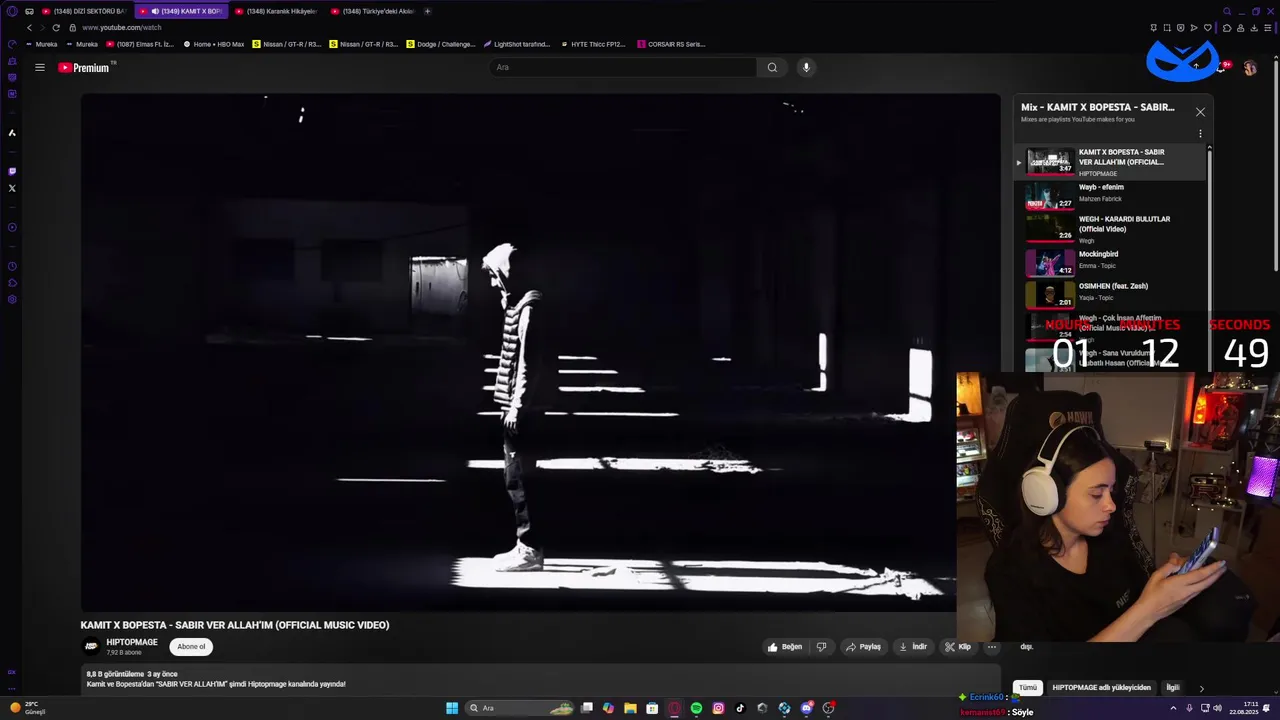Mute the tab with the speaker icon
The height and width of the screenshot is (720, 1280).
click(x=155, y=11)
